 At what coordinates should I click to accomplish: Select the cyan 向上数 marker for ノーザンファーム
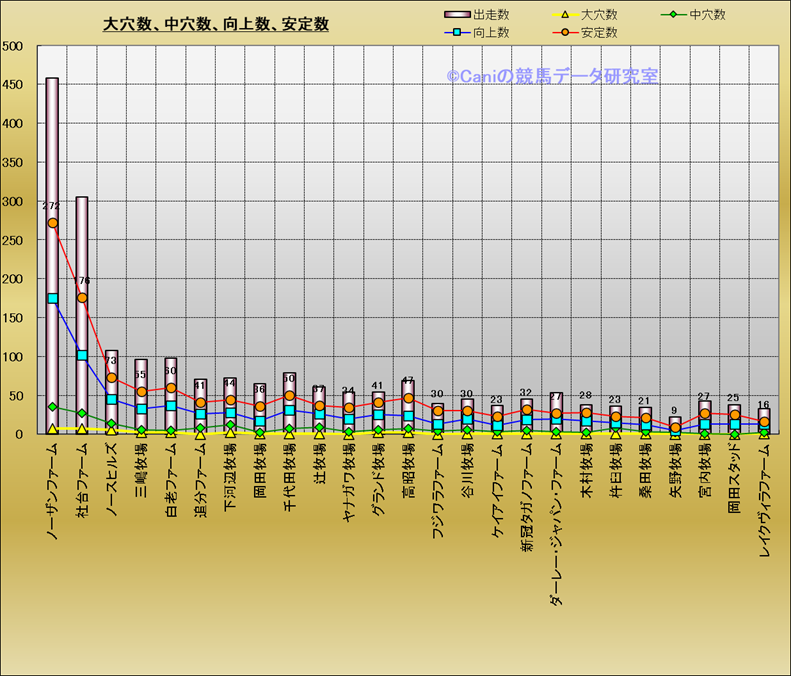(x=52, y=298)
